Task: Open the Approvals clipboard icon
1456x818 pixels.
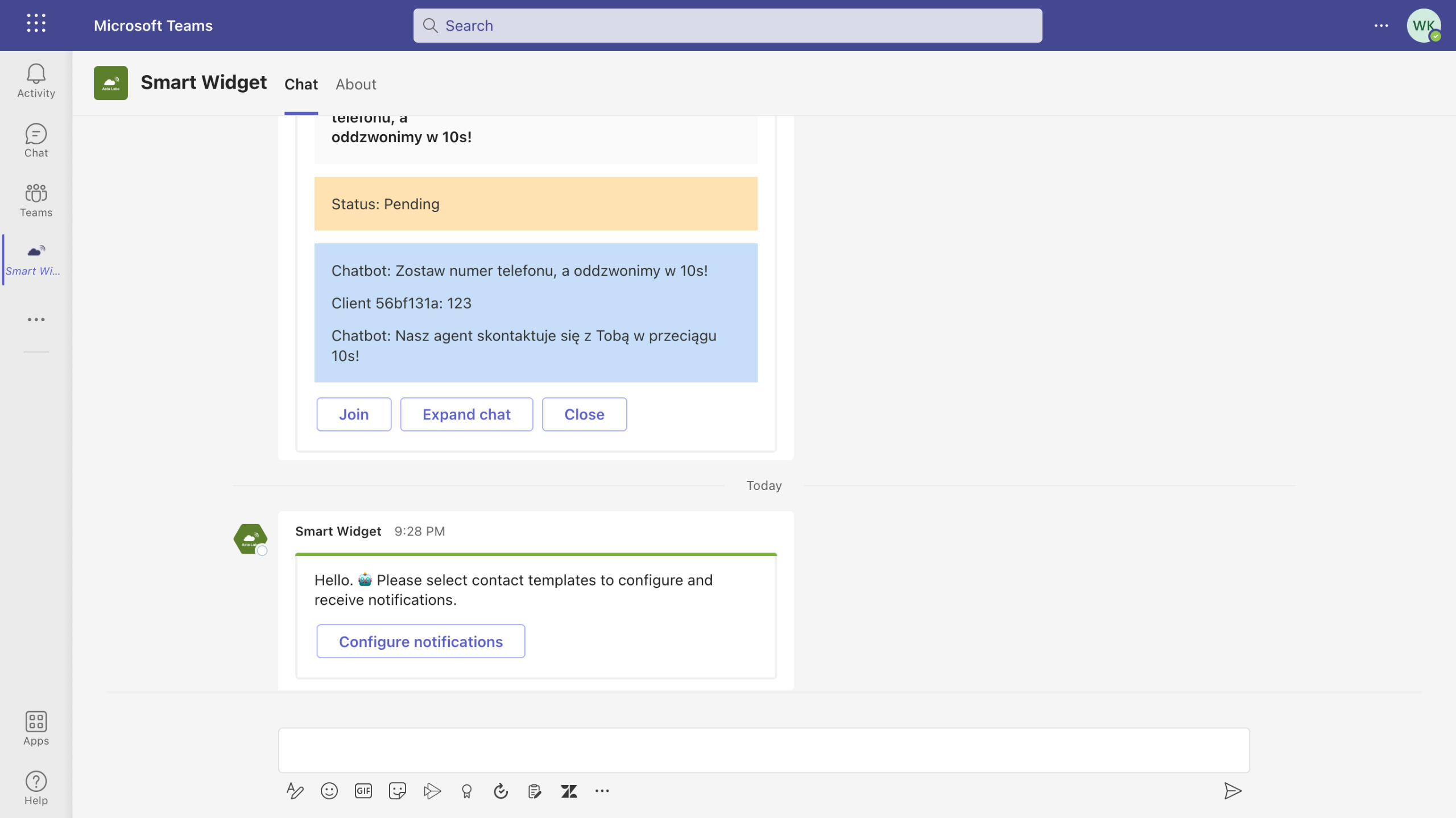Action: [x=535, y=791]
